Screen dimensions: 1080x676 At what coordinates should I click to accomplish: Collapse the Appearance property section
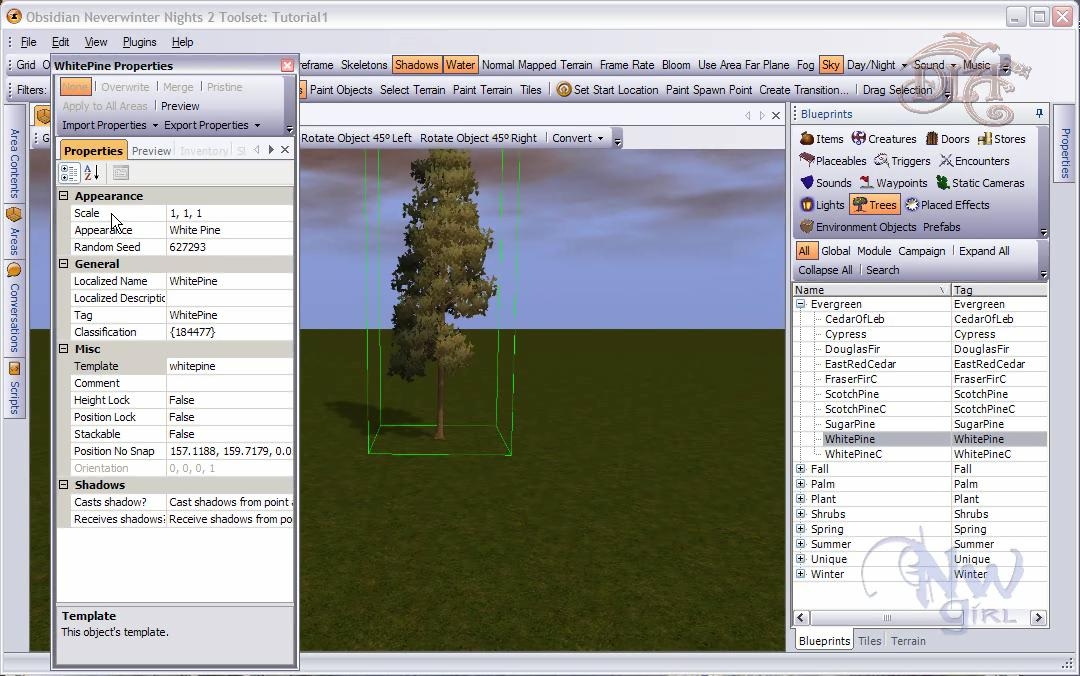coord(64,196)
